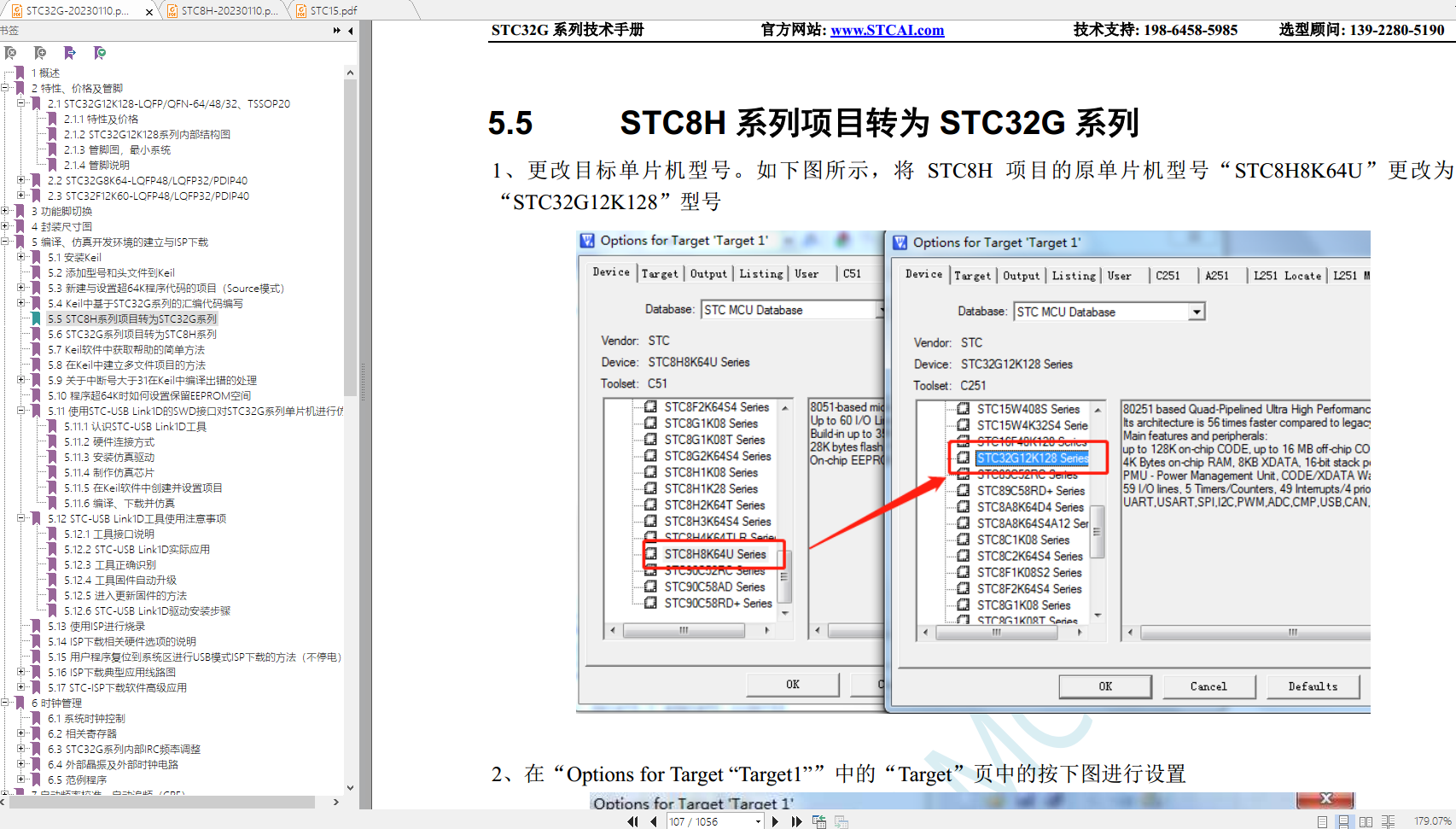Jump to the first page
Screen dimensions: 1456x829
coord(632,821)
